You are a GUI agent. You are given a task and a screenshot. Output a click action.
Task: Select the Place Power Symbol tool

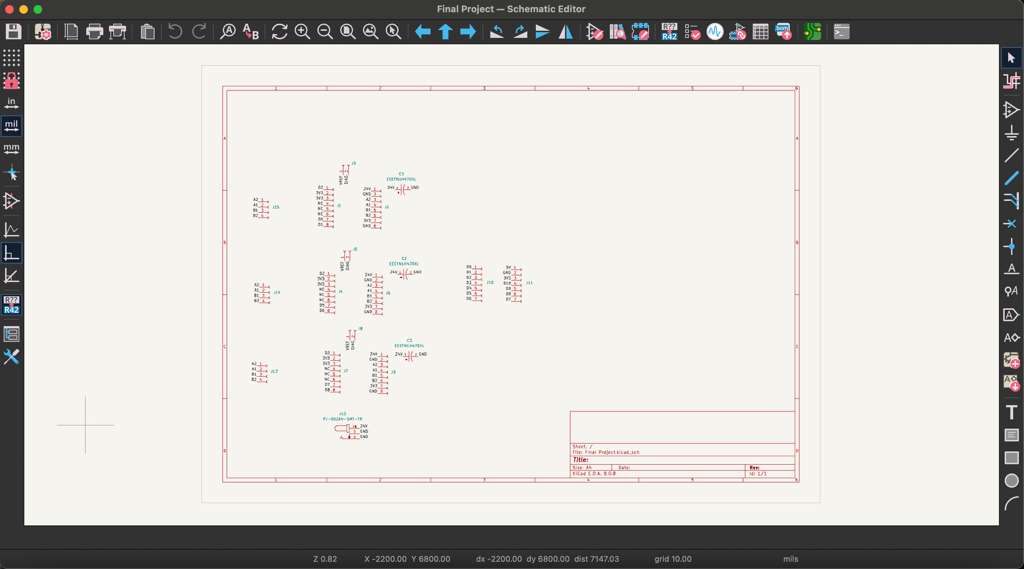(1011, 133)
